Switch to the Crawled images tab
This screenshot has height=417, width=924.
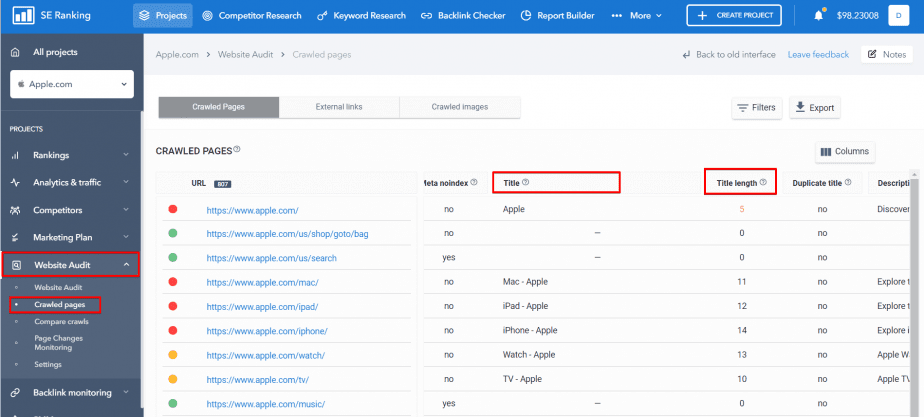[x=460, y=107]
